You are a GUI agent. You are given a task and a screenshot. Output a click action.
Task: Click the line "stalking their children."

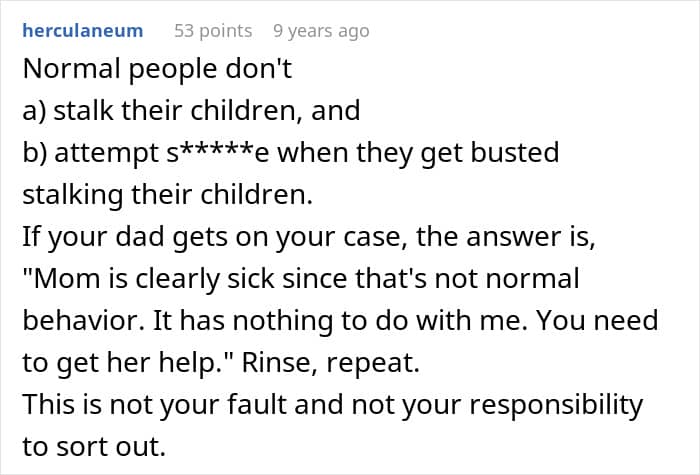(167, 195)
